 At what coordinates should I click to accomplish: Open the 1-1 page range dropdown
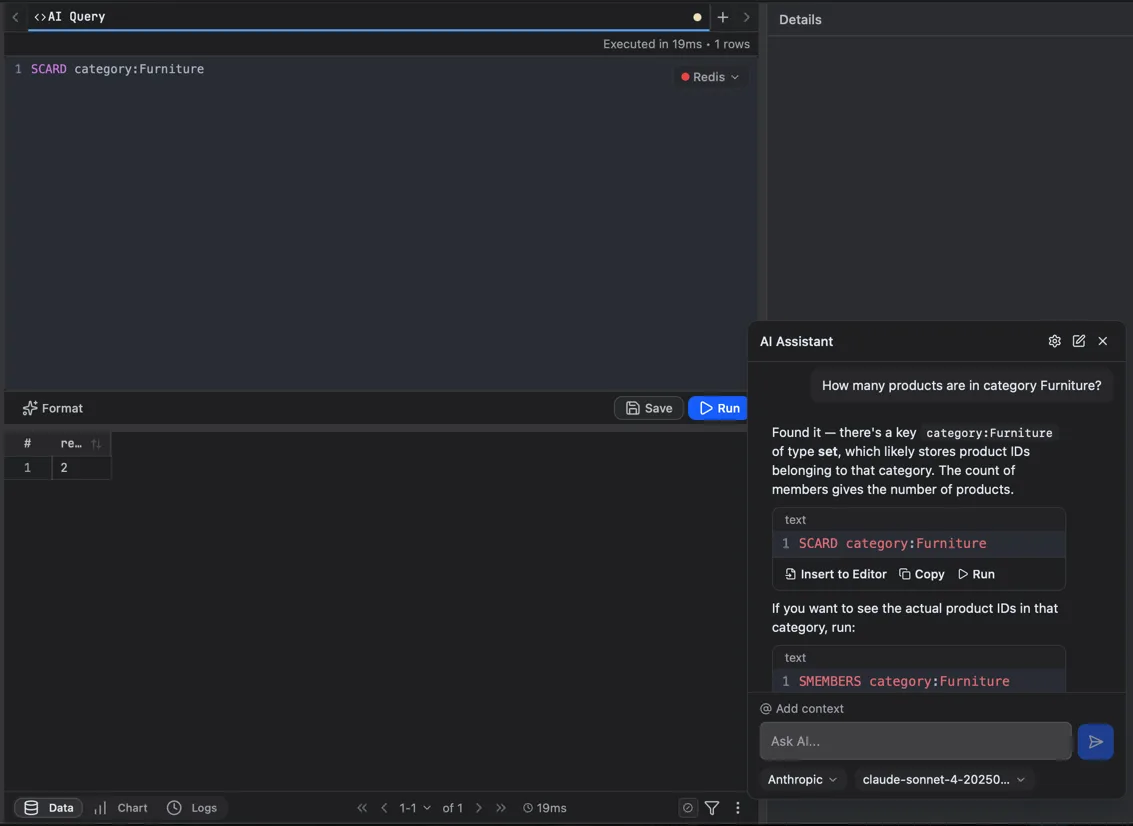coord(415,808)
